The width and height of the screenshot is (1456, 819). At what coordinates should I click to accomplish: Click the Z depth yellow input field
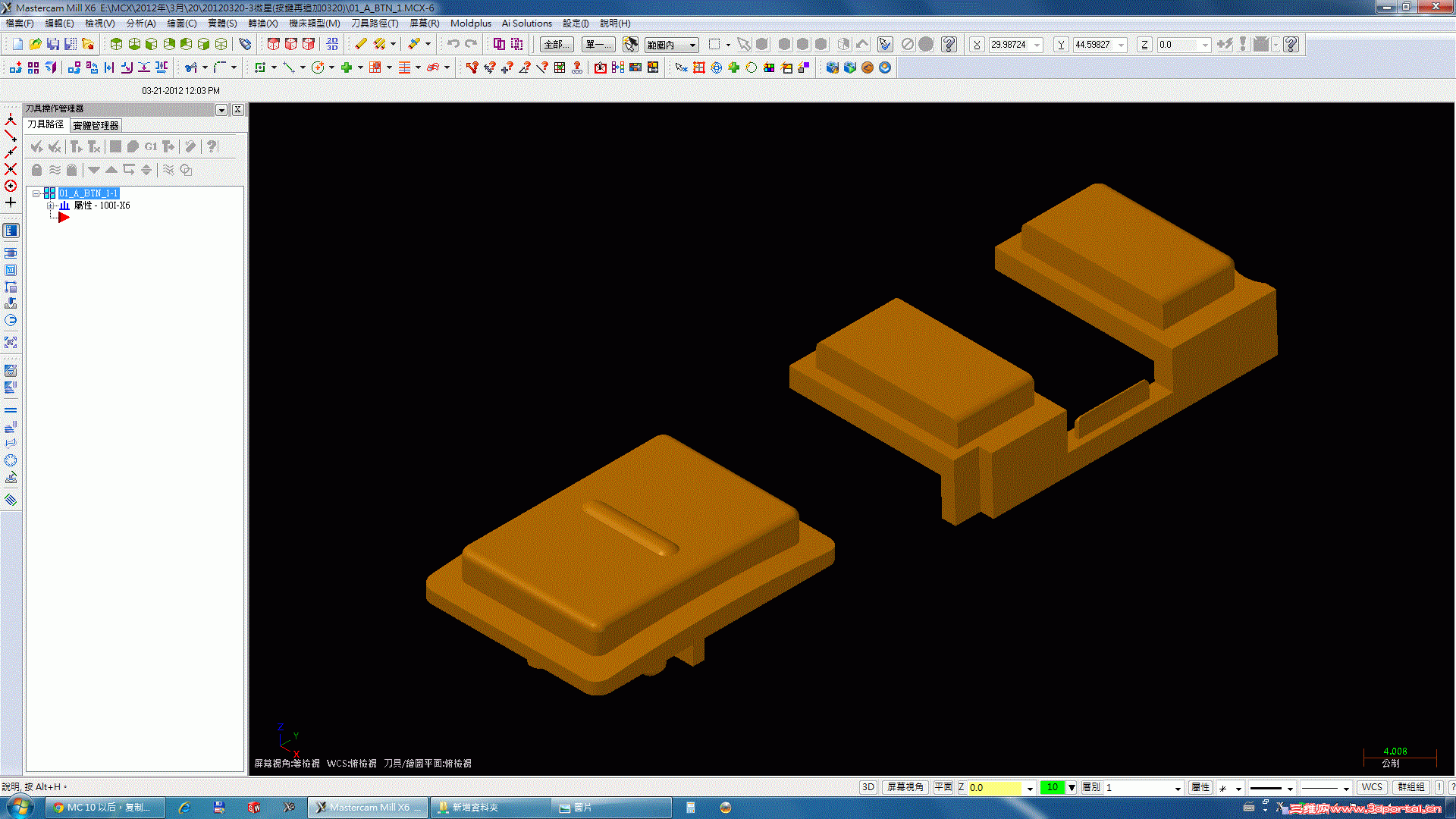pyautogui.click(x=994, y=788)
